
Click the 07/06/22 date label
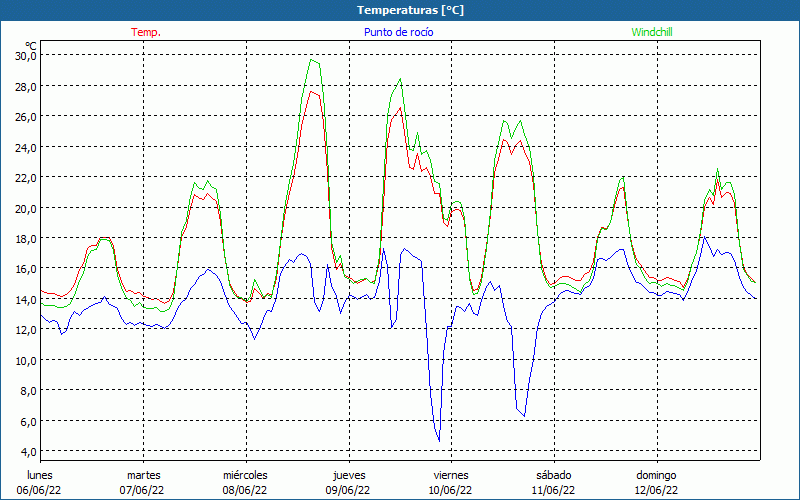142,490
